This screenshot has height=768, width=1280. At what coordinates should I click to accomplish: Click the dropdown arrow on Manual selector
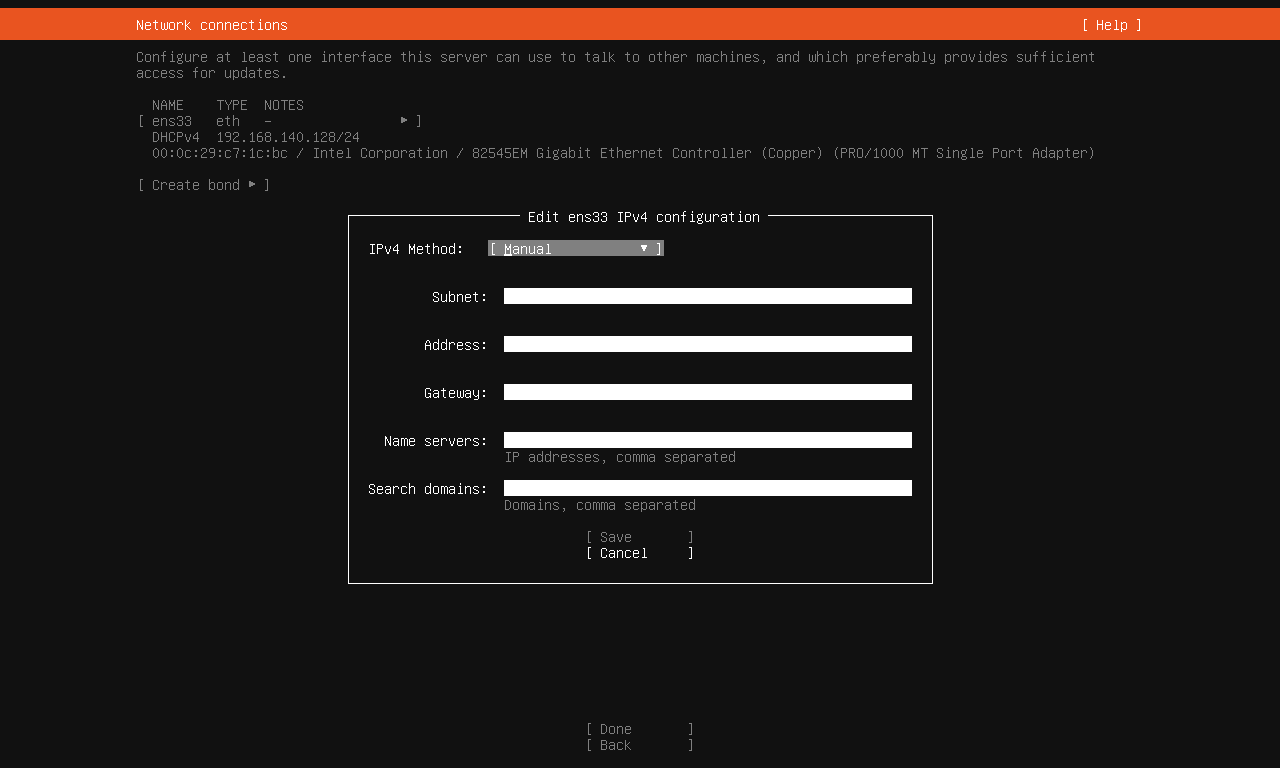click(x=644, y=248)
